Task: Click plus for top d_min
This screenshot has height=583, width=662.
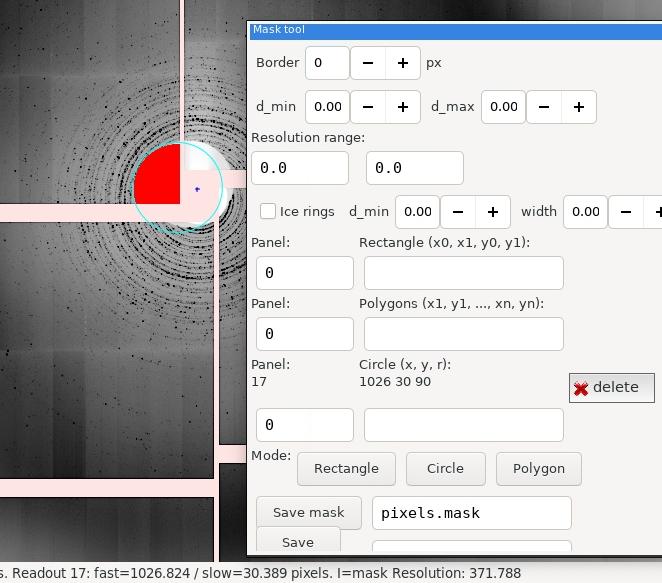Action: (403, 107)
